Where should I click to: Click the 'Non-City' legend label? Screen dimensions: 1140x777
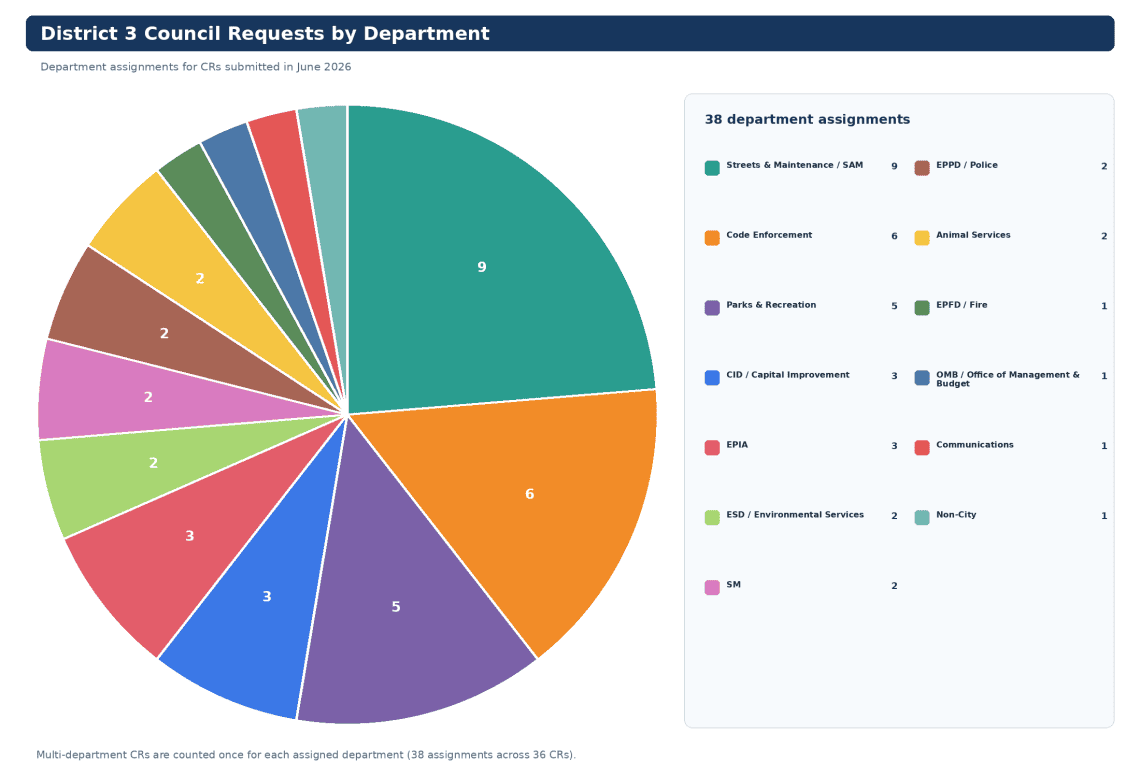pos(956,514)
